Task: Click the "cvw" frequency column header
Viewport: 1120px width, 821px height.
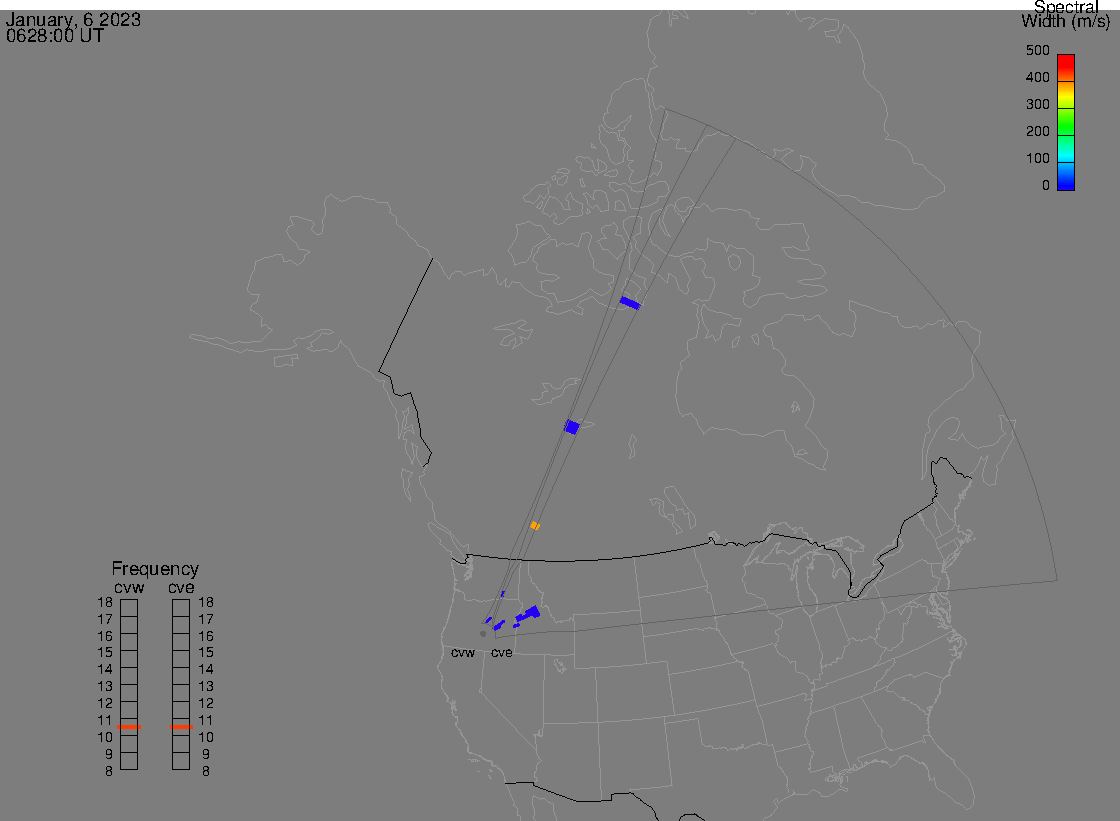Action: 129,587
